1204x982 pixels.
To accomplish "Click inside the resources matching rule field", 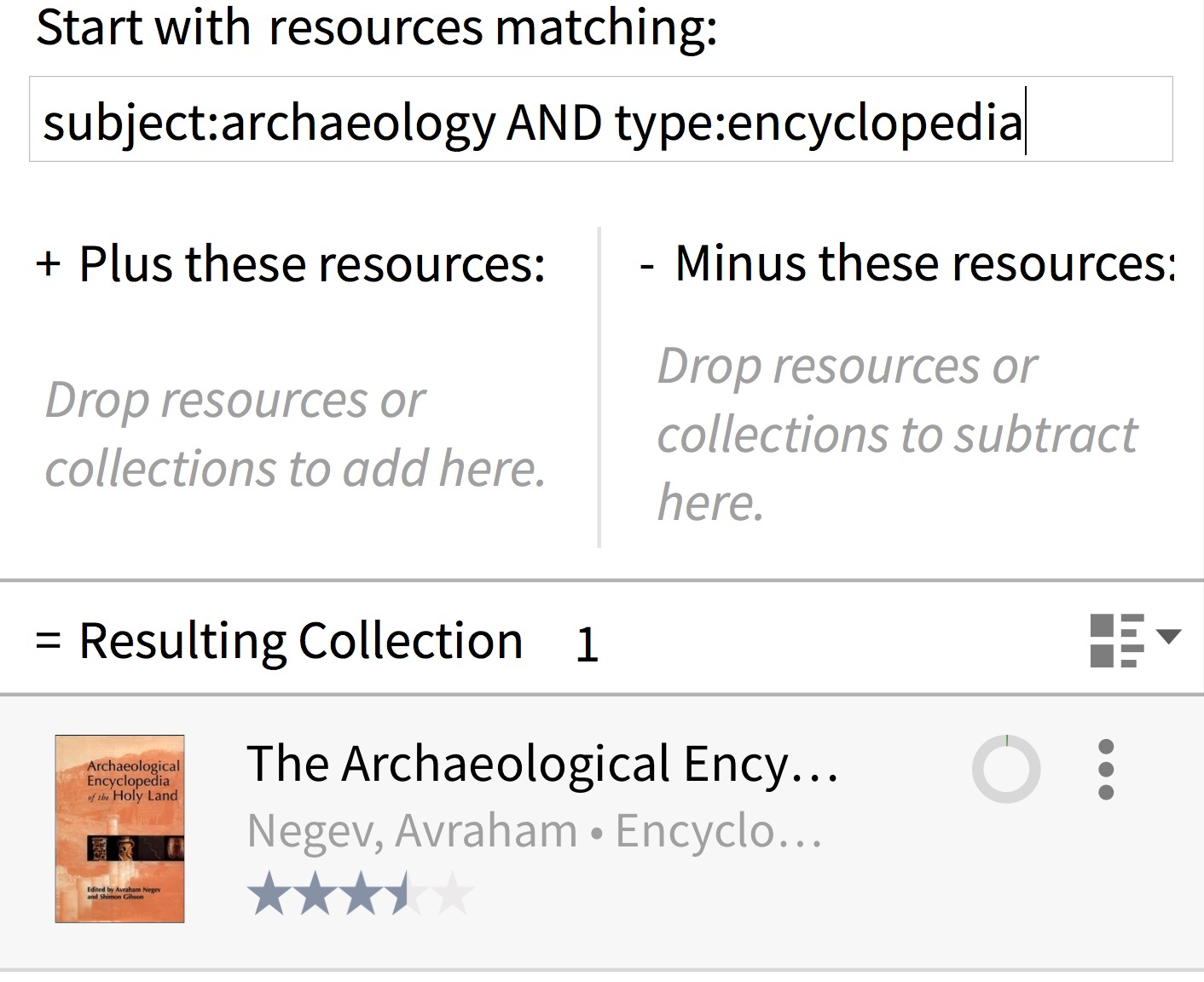I will click(x=601, y=119).
